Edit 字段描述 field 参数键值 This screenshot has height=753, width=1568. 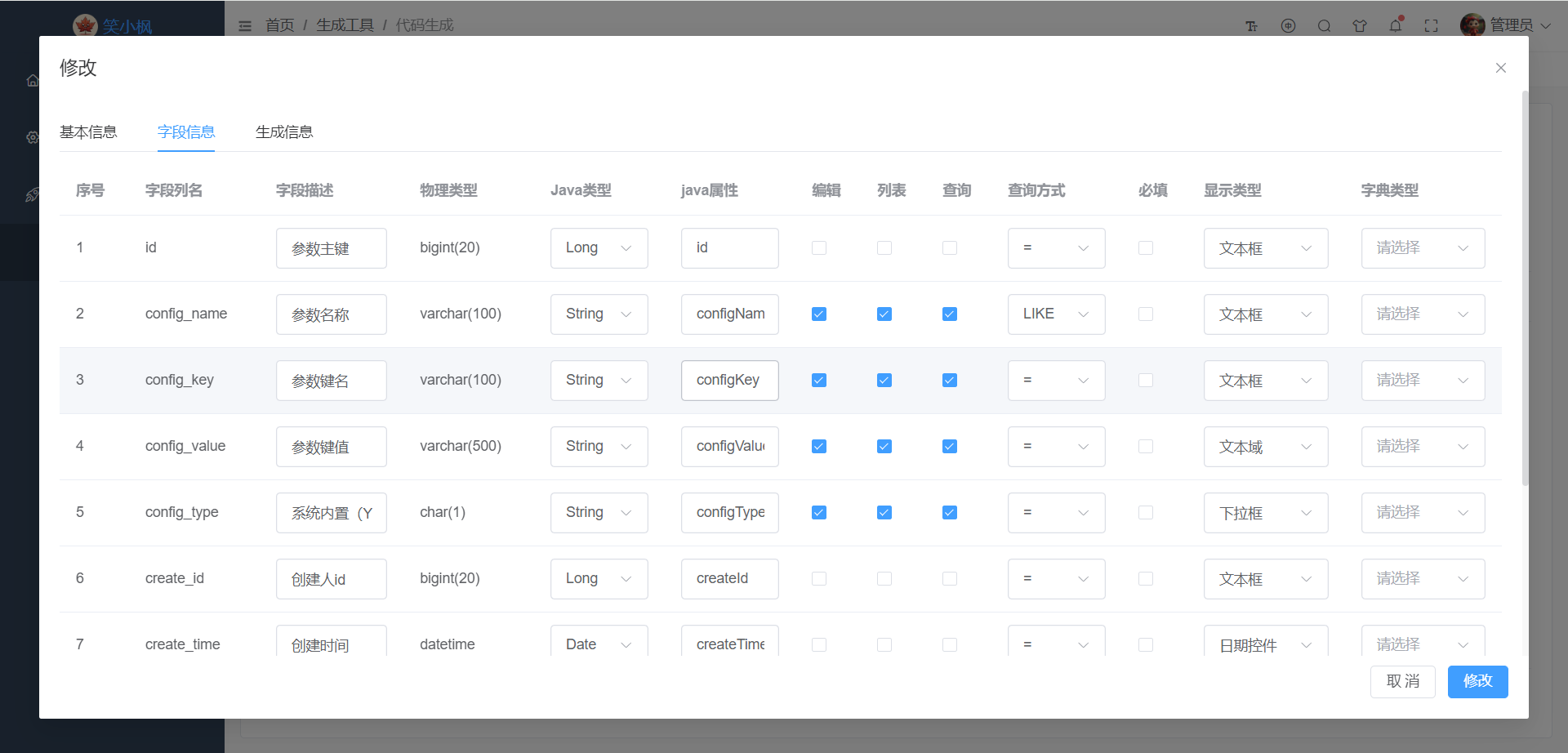click(331, 447)
